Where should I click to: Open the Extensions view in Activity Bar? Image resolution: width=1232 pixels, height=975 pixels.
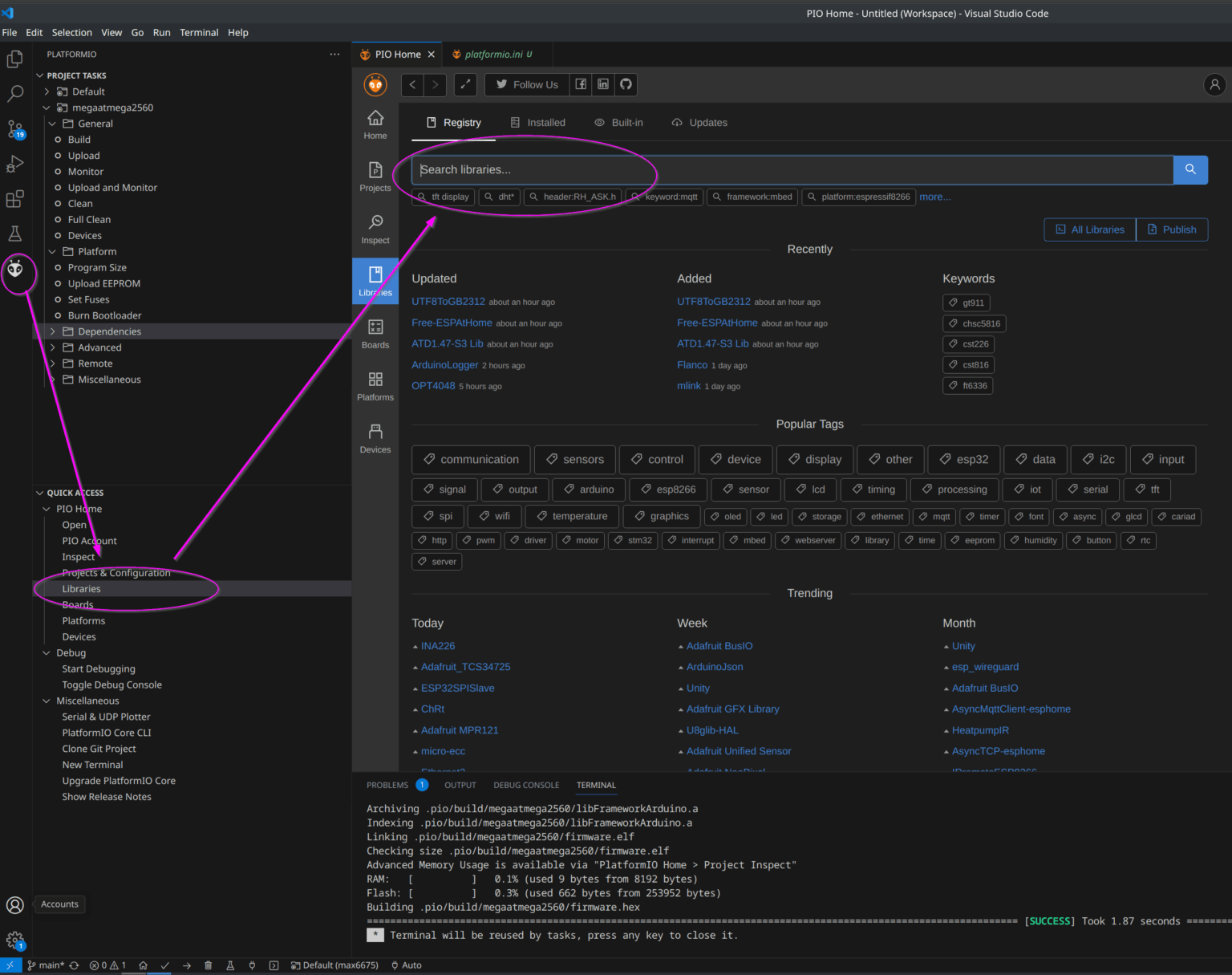14,199
